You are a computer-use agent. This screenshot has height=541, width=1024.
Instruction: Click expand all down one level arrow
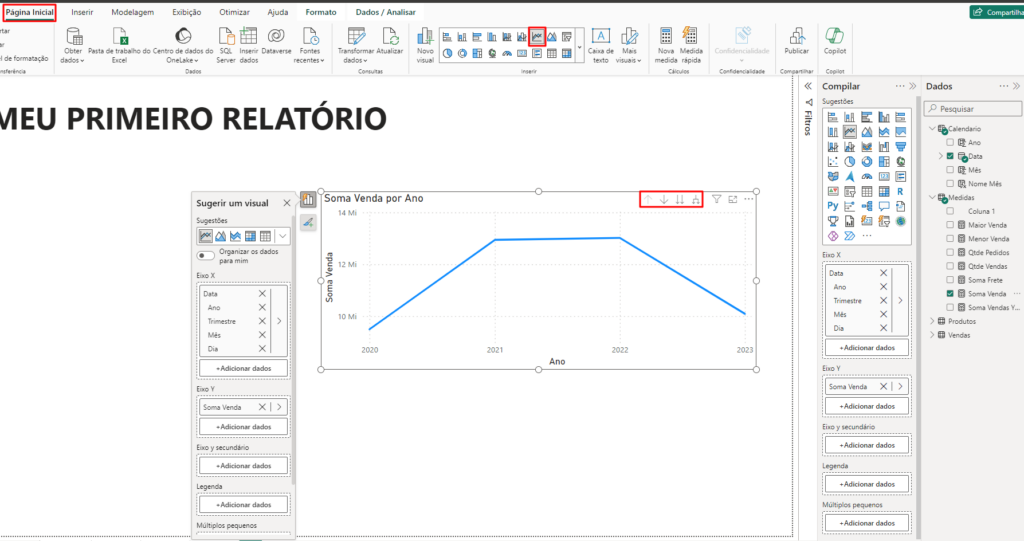click(x=696, y=199)
